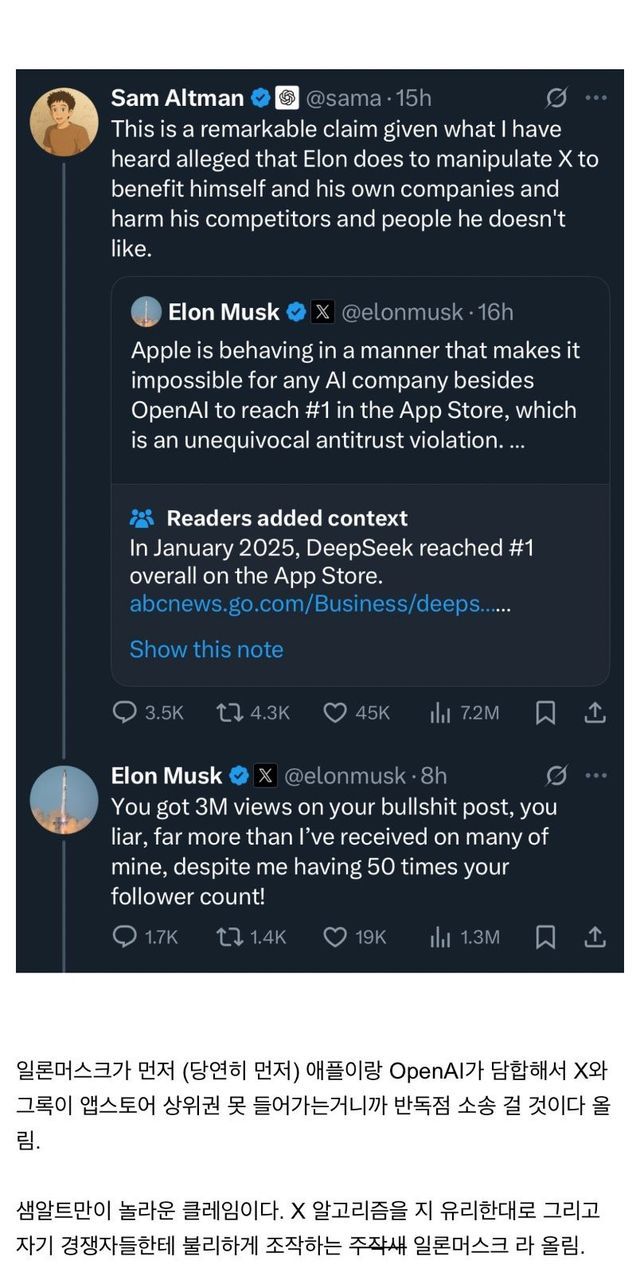Open Grok icon on Sam Altman's tweet
Viewport: 640px width, 1280px height.
[557, 98]
